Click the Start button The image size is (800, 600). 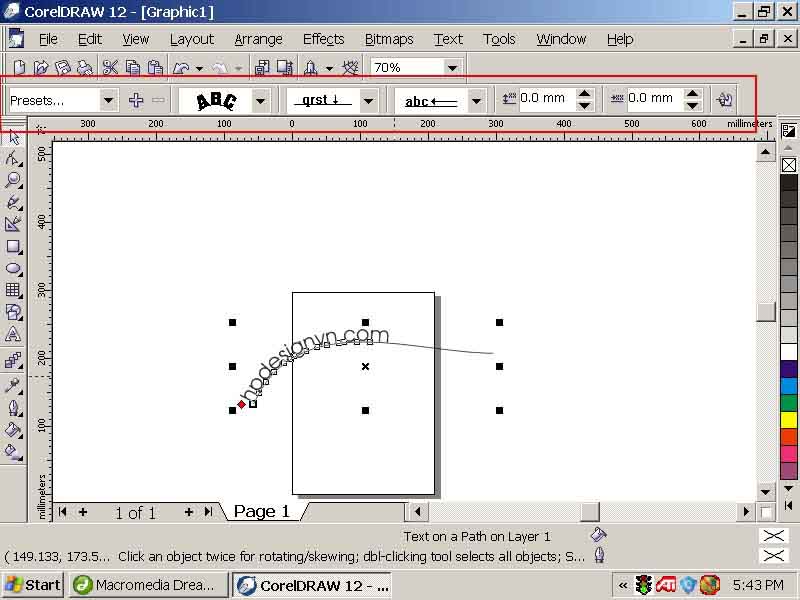coord(33,585)
